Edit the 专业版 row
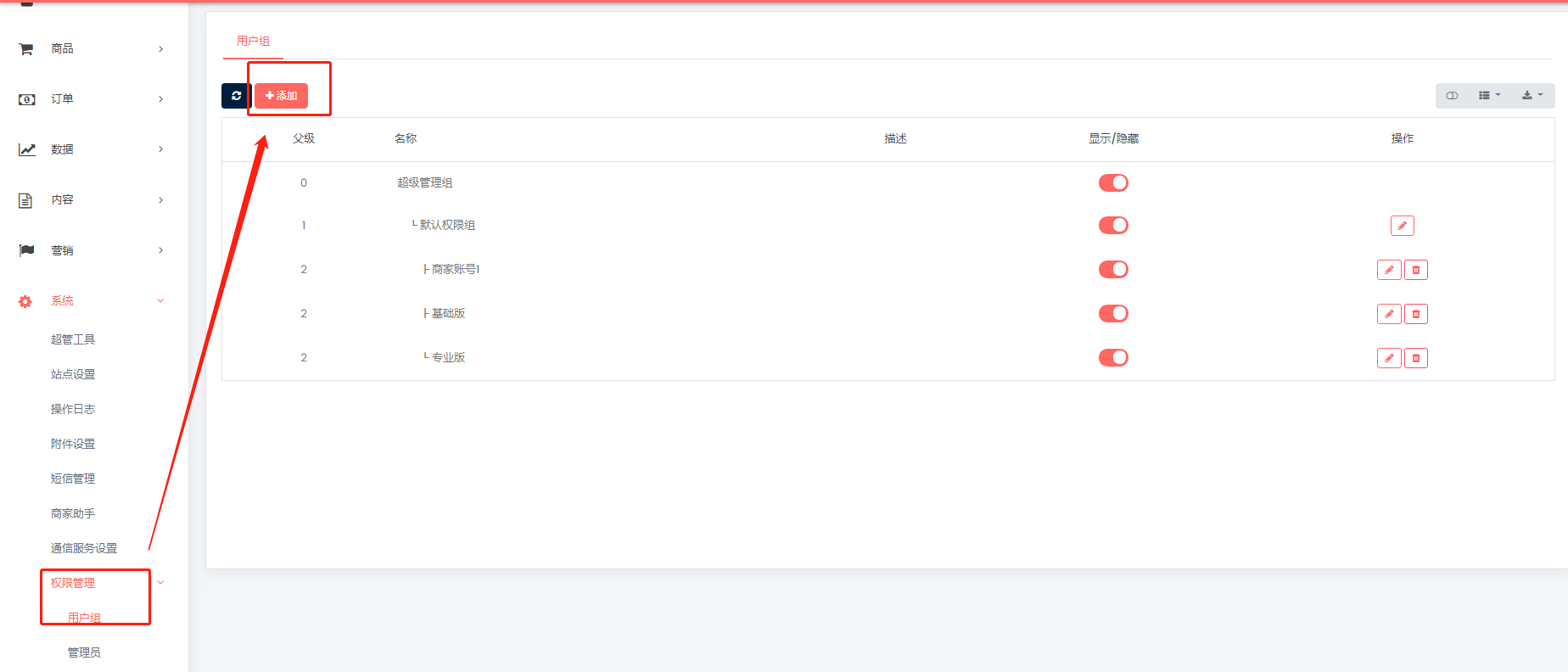1568x672 pixels. [1389, 358]
